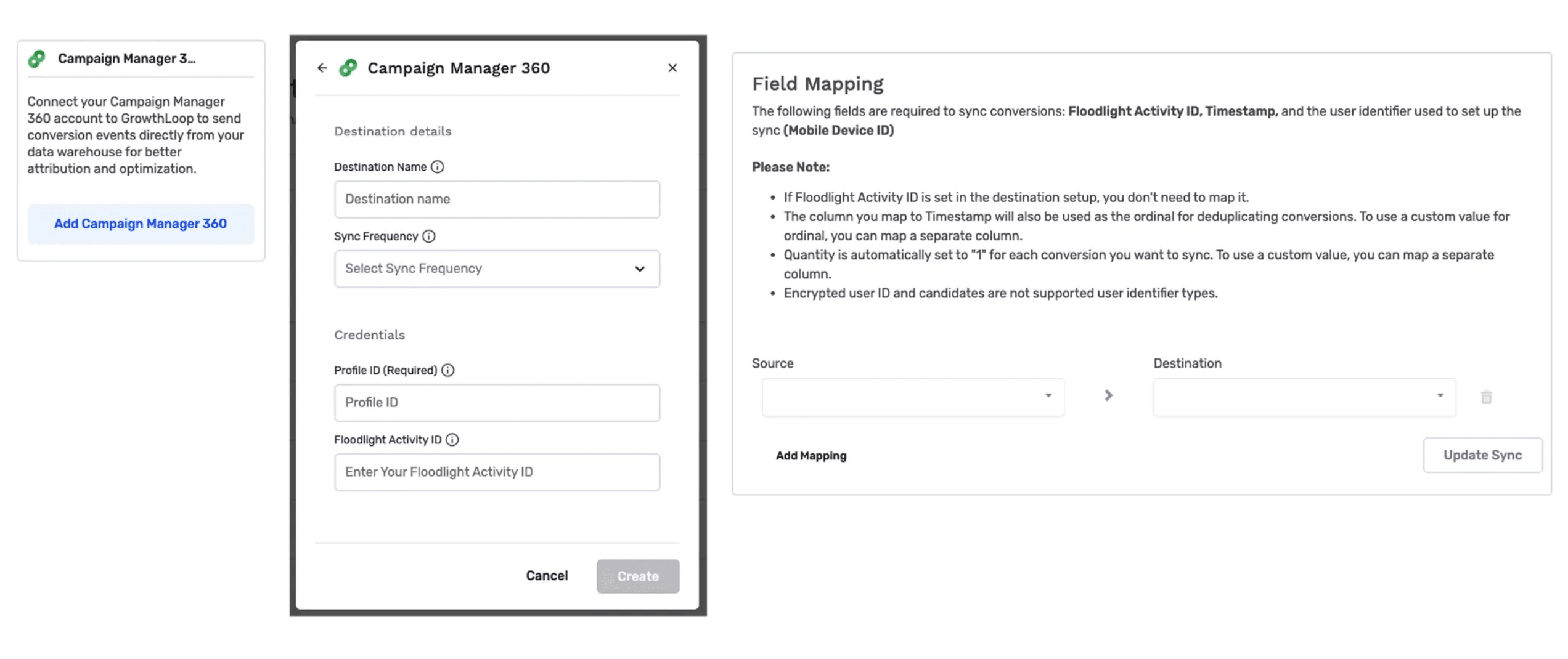Click the back arrow in the dialog header
The height and width of the screenshot is (659, 1568).
tap(322, 68)
